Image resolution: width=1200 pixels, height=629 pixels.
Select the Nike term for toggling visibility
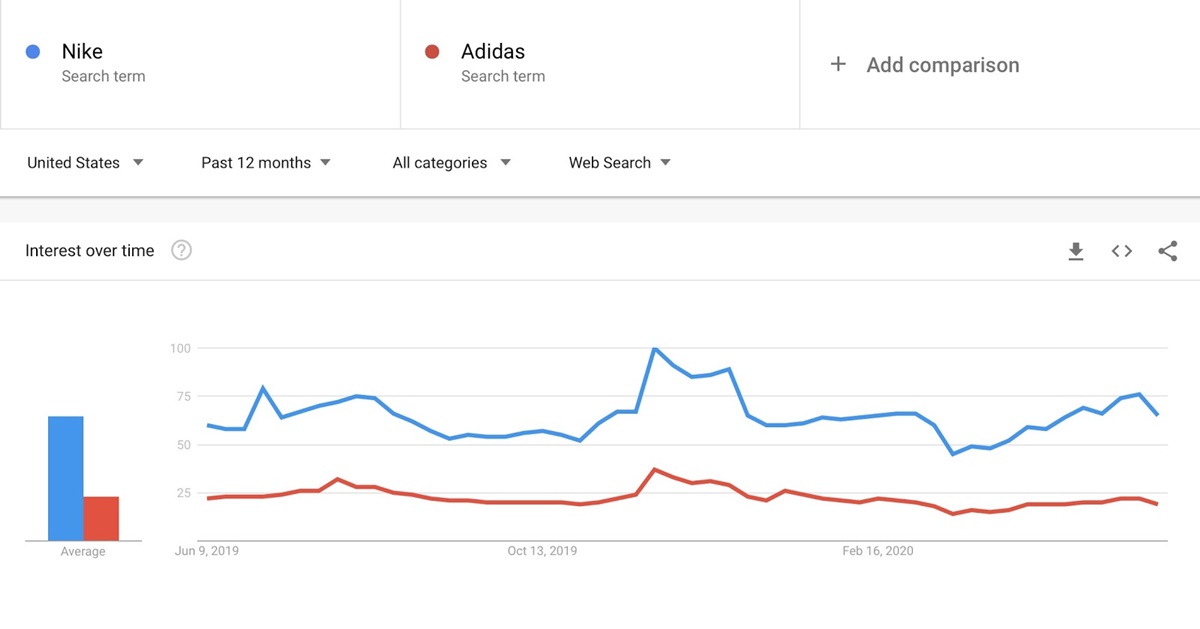click(82, 51)
